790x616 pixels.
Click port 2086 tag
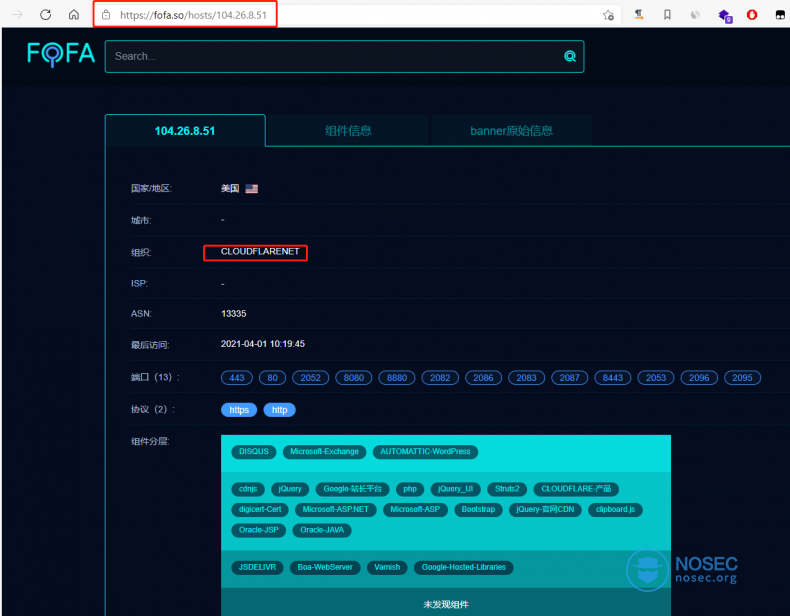[x=483, y=378]
